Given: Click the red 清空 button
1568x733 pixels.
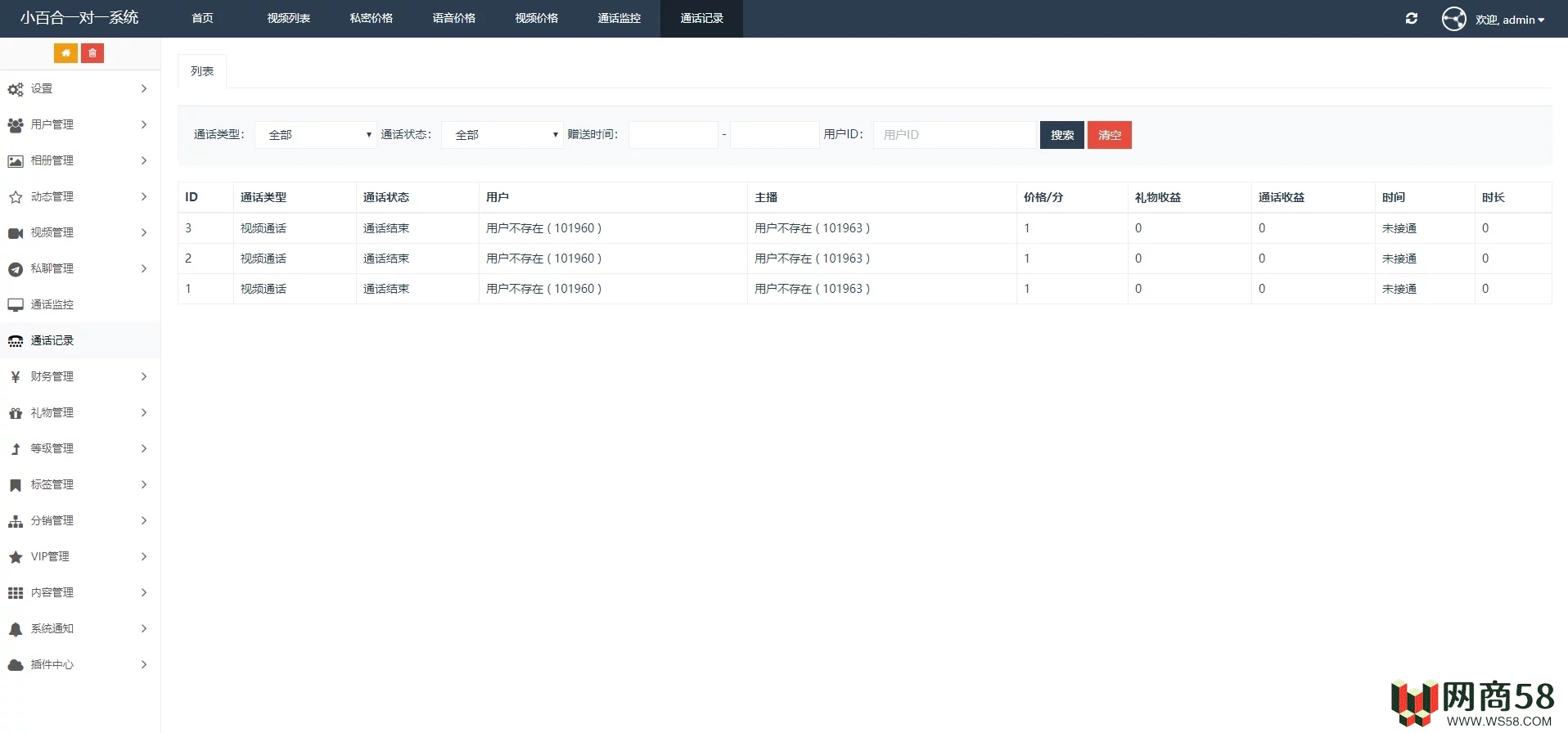Looking at the screenshot, I should [x=1110, y=135].
